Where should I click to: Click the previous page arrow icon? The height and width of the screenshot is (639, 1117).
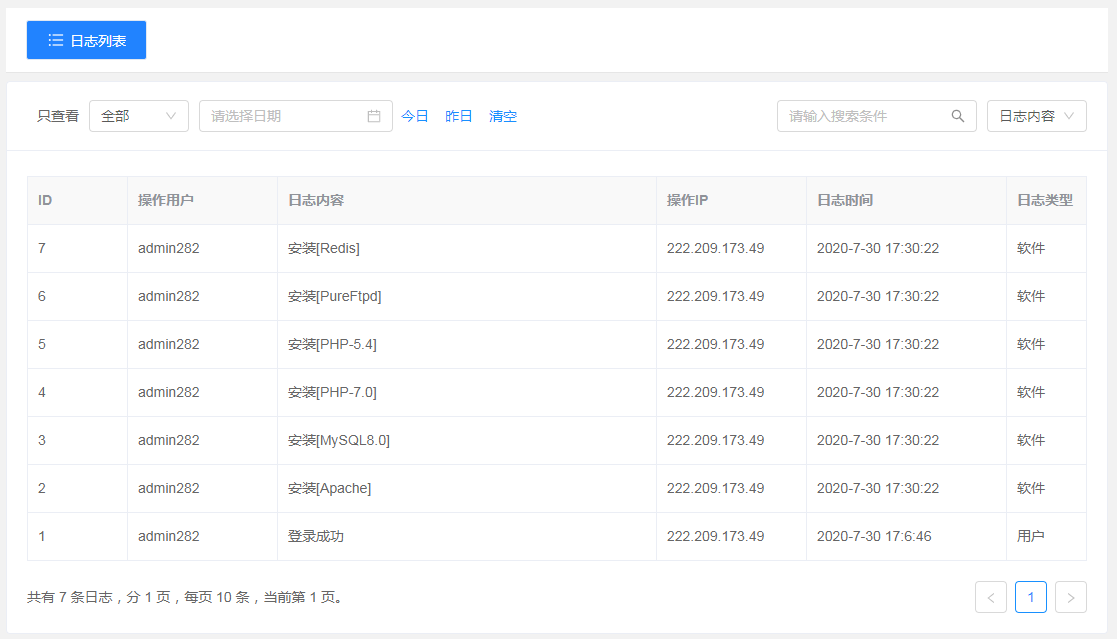991,597
